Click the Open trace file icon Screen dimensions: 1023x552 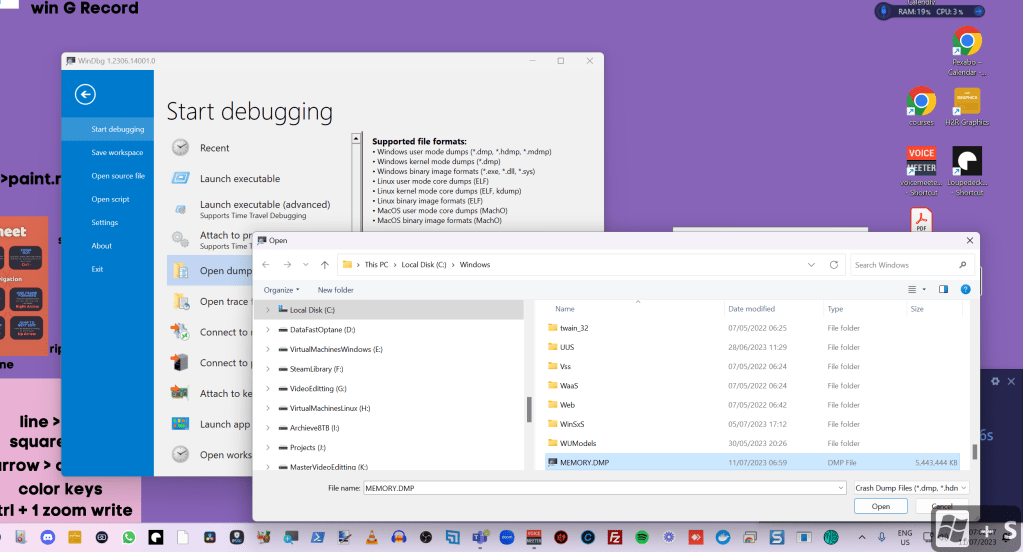tap(180, 301)
